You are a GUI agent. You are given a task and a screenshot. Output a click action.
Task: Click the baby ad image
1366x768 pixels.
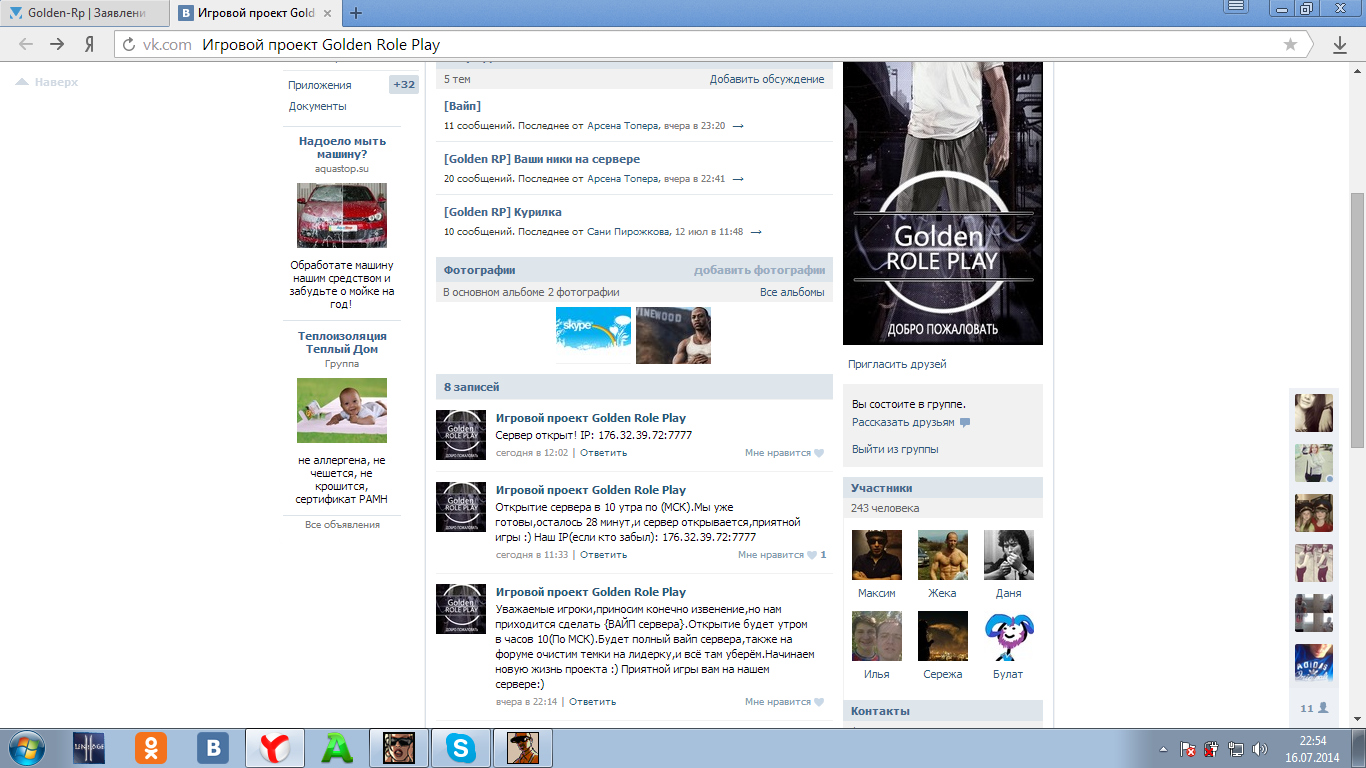(x=342, y=410)
